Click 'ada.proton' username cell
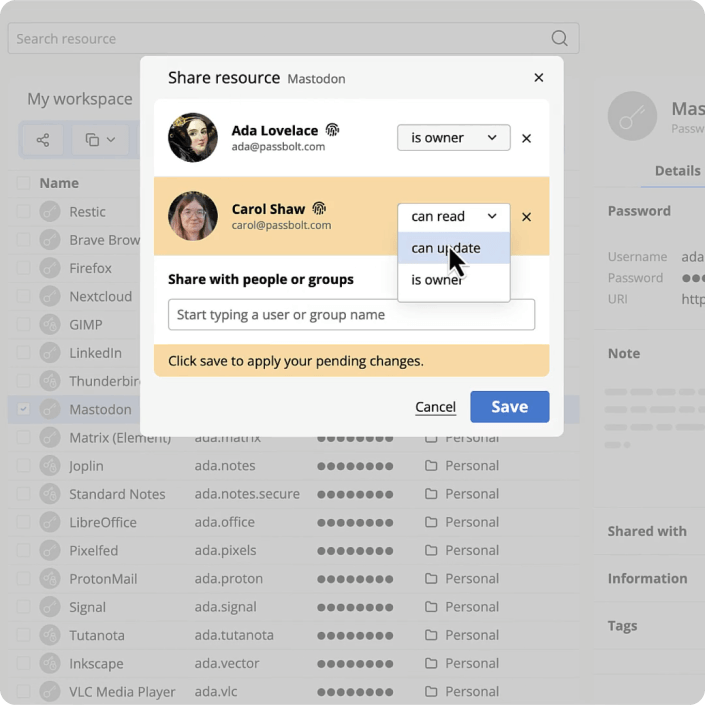 coord(228,579)
